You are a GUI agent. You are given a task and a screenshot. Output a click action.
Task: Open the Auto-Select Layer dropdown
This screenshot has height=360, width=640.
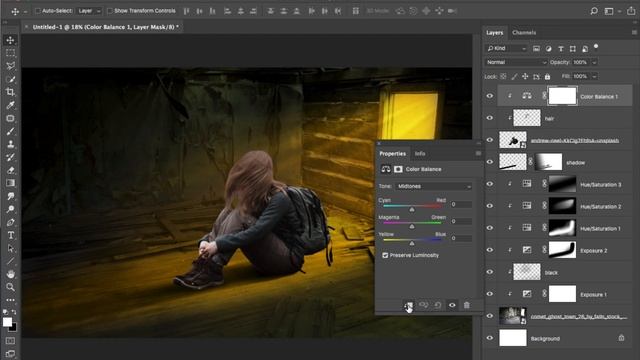coord(89,11)
